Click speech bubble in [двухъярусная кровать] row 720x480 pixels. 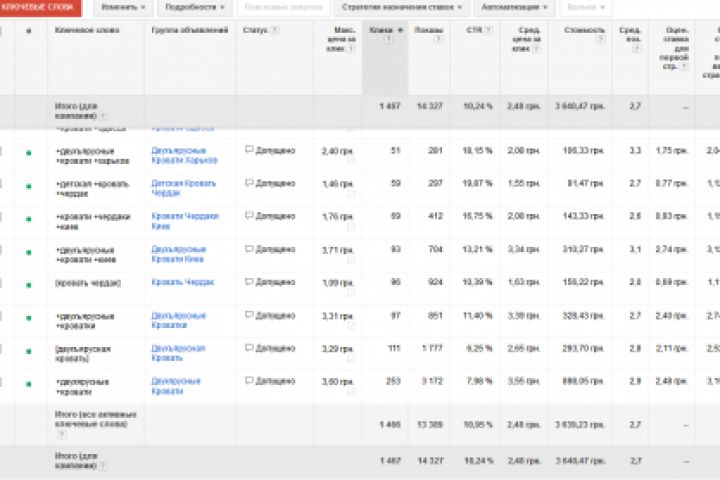pos(249,348)
